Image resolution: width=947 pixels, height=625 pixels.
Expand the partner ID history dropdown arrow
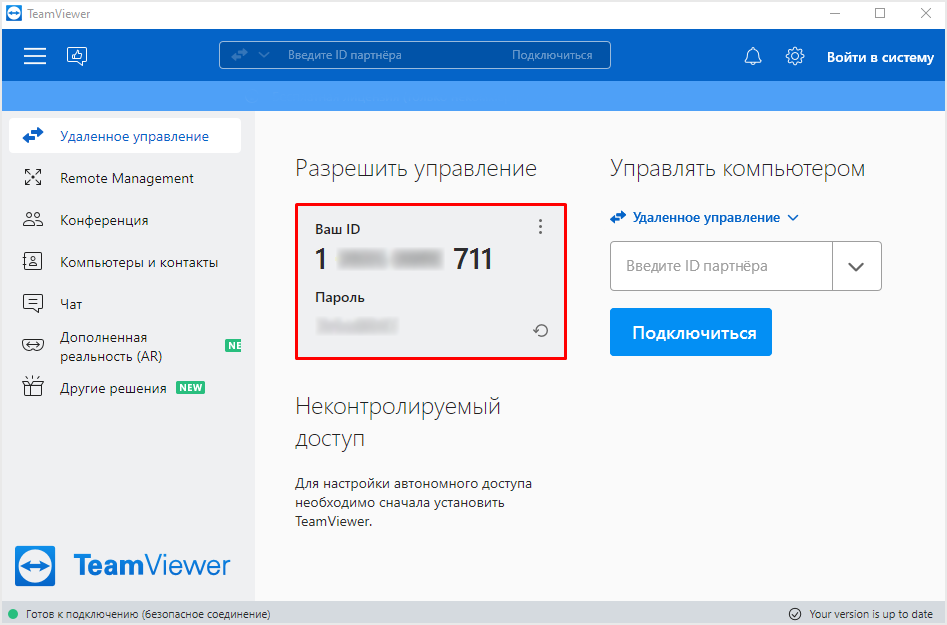click(x=856, y=266)
